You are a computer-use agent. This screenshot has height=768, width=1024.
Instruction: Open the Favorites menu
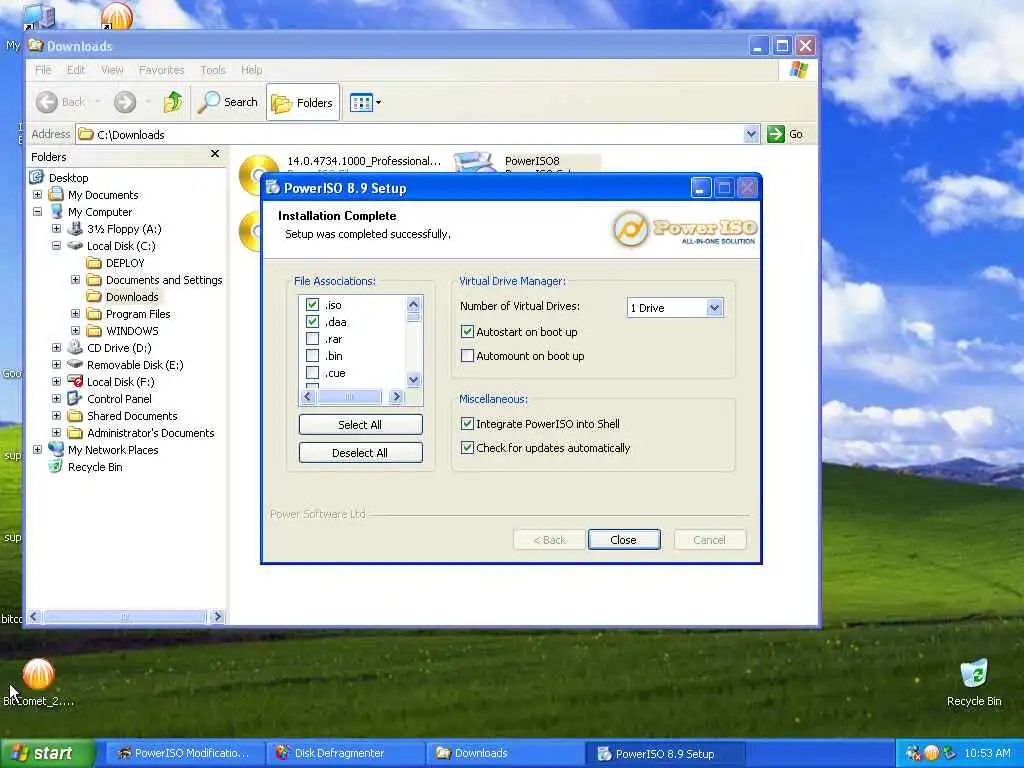(x=161, y=70)
